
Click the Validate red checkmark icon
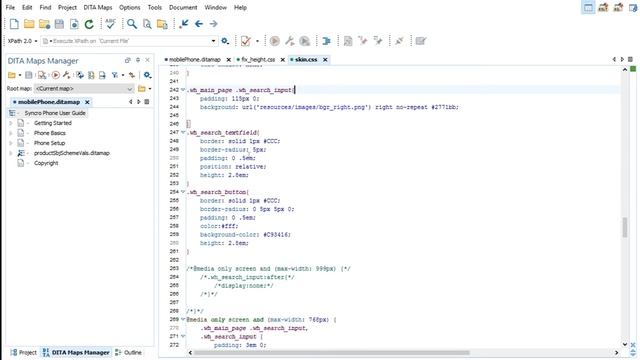[x=245, y=41]
